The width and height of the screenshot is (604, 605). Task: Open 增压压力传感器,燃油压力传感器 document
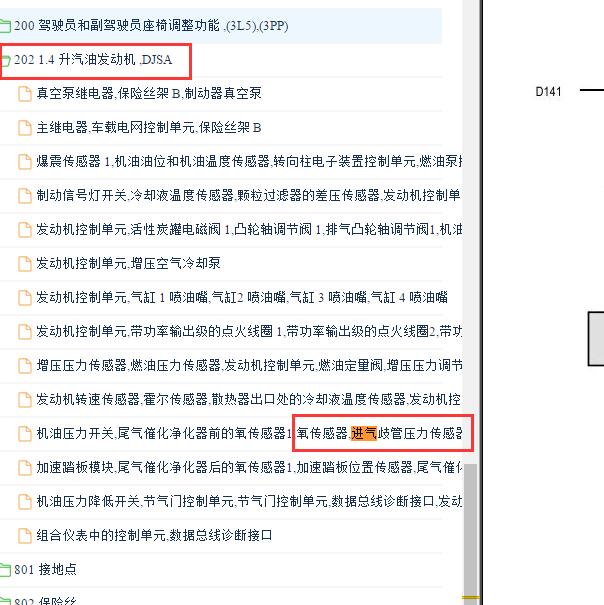point(249,365)
